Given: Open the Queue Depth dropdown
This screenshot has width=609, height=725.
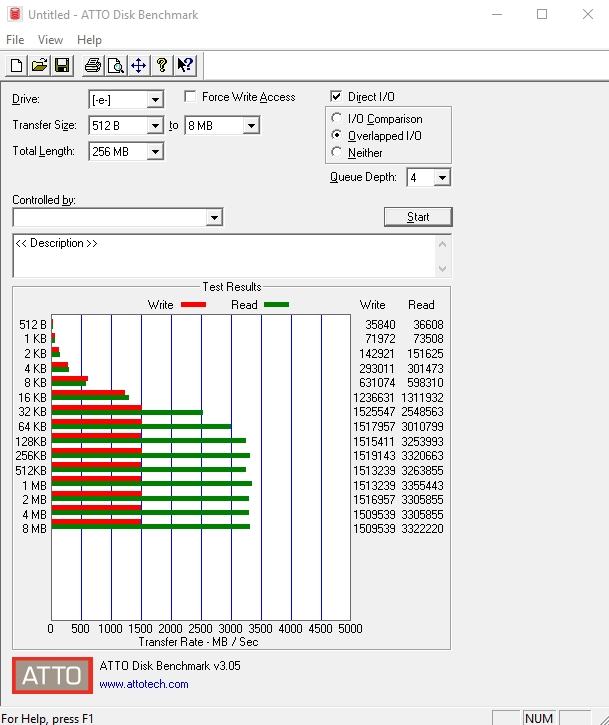Looking at the screenshot, I should tap(442, 178).
